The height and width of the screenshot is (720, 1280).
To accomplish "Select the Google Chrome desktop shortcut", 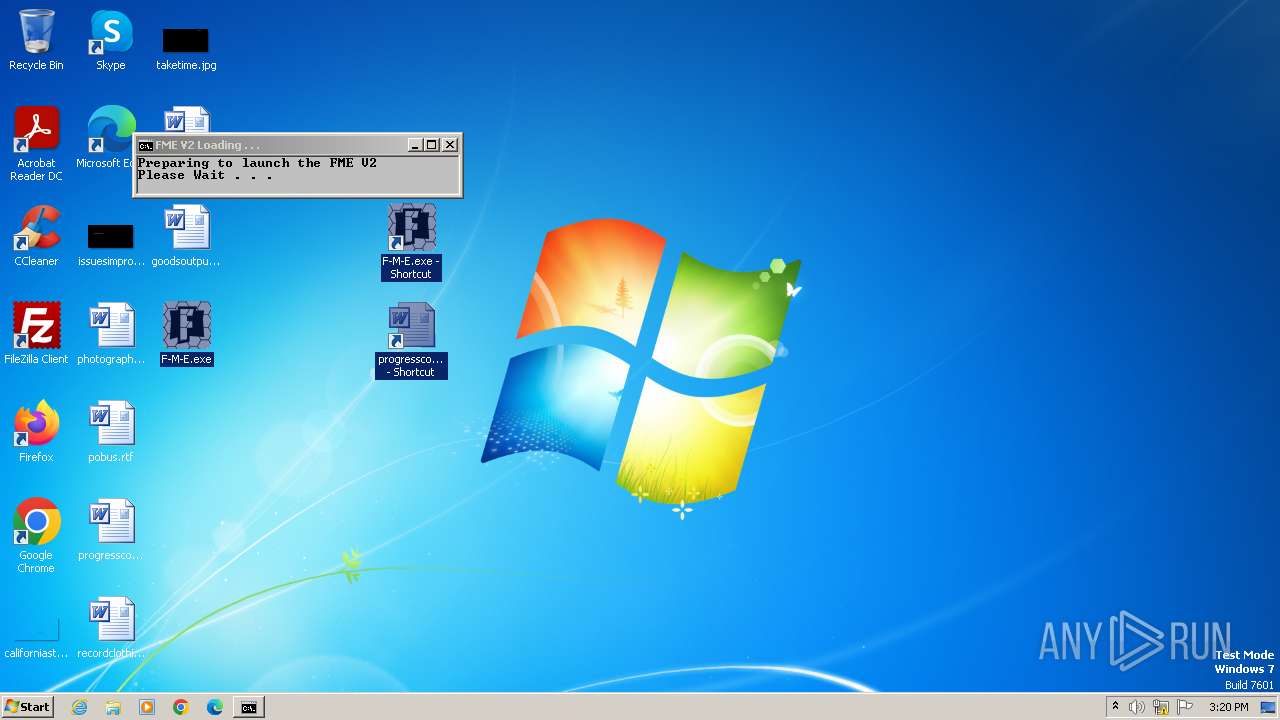I will pyautogui.click(x=36, y=536).
